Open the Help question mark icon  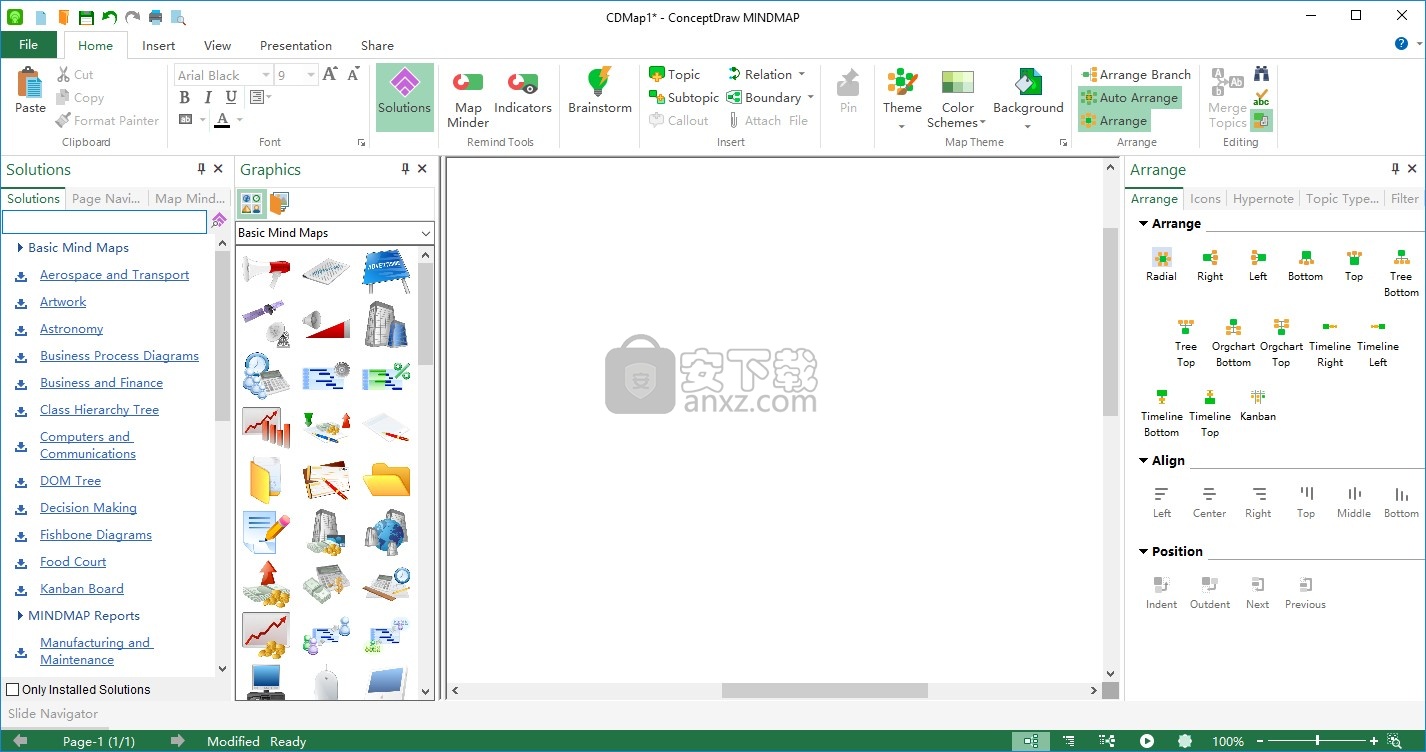point(1401,44)
